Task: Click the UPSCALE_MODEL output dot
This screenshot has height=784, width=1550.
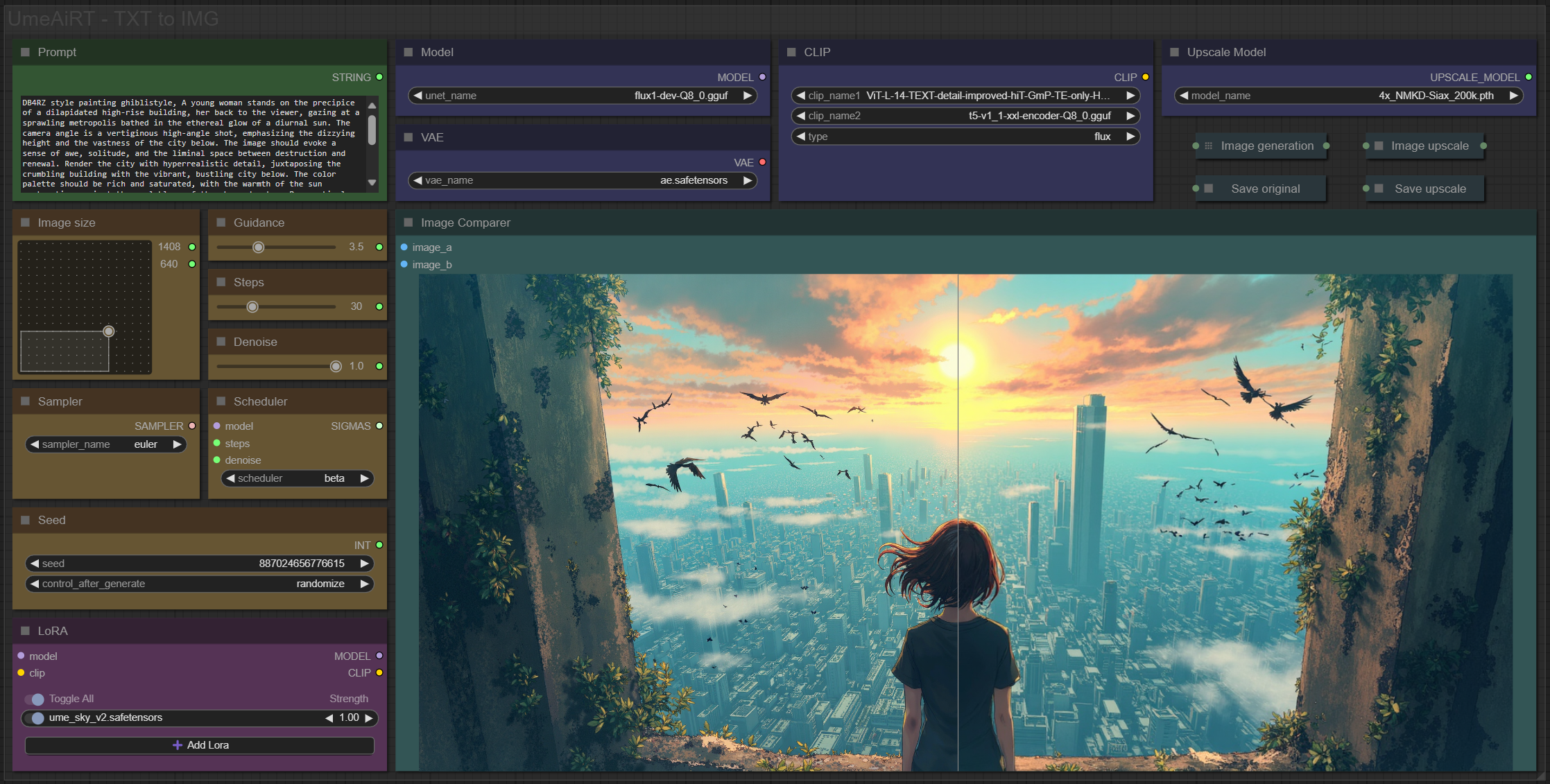Action: tap(1529, 77)
